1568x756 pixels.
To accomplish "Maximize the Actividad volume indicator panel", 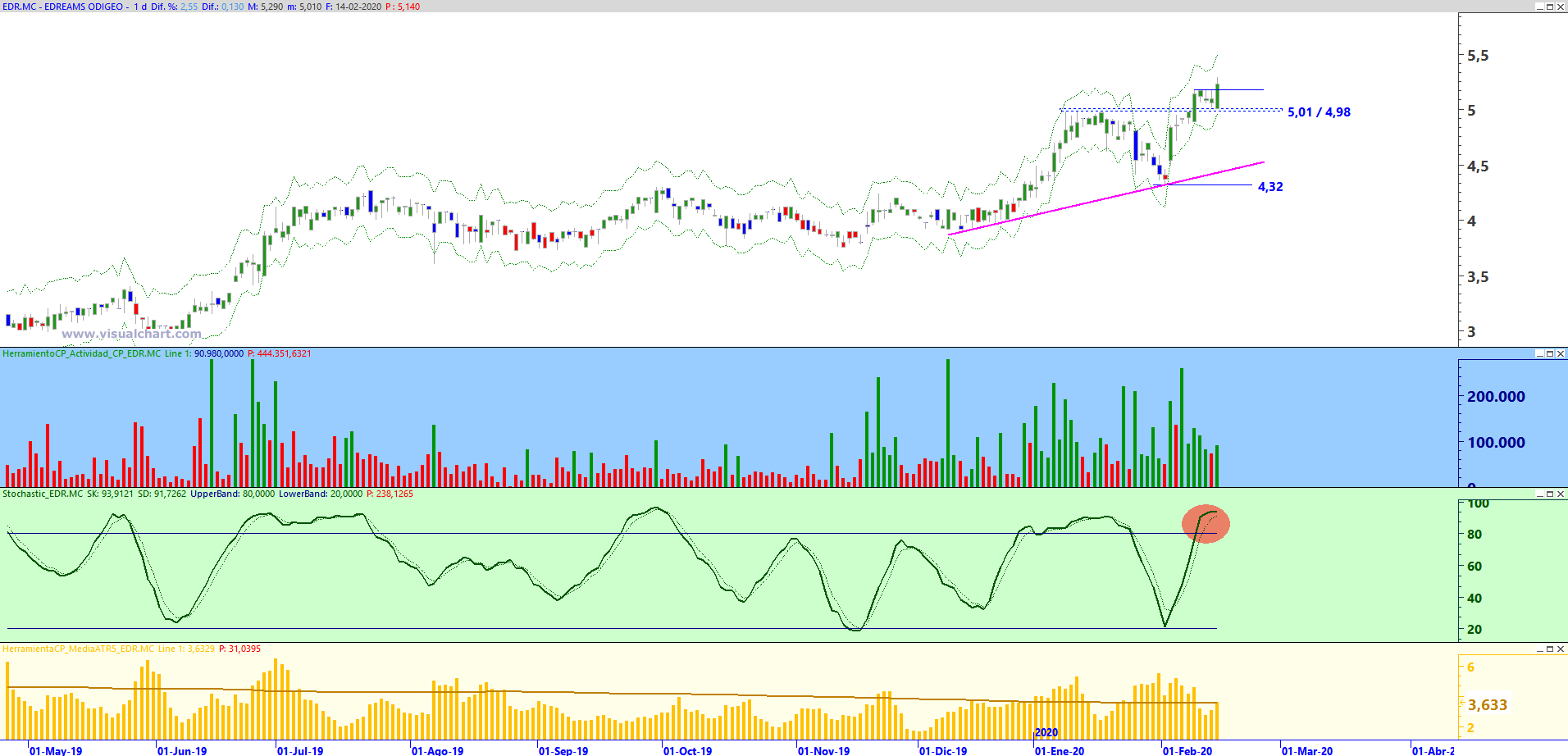I will pyautogui.click(x=1550, y=353).
